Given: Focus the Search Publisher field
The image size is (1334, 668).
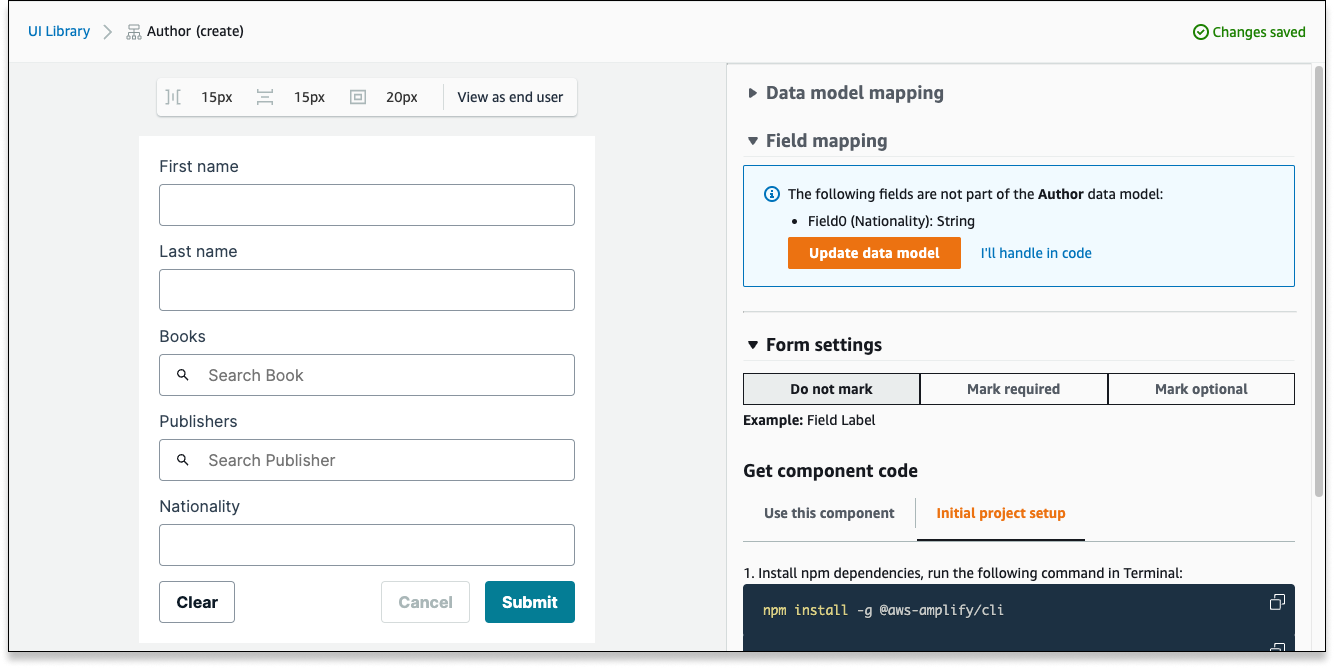Looking at the screenshot, I should click(367, 460).
